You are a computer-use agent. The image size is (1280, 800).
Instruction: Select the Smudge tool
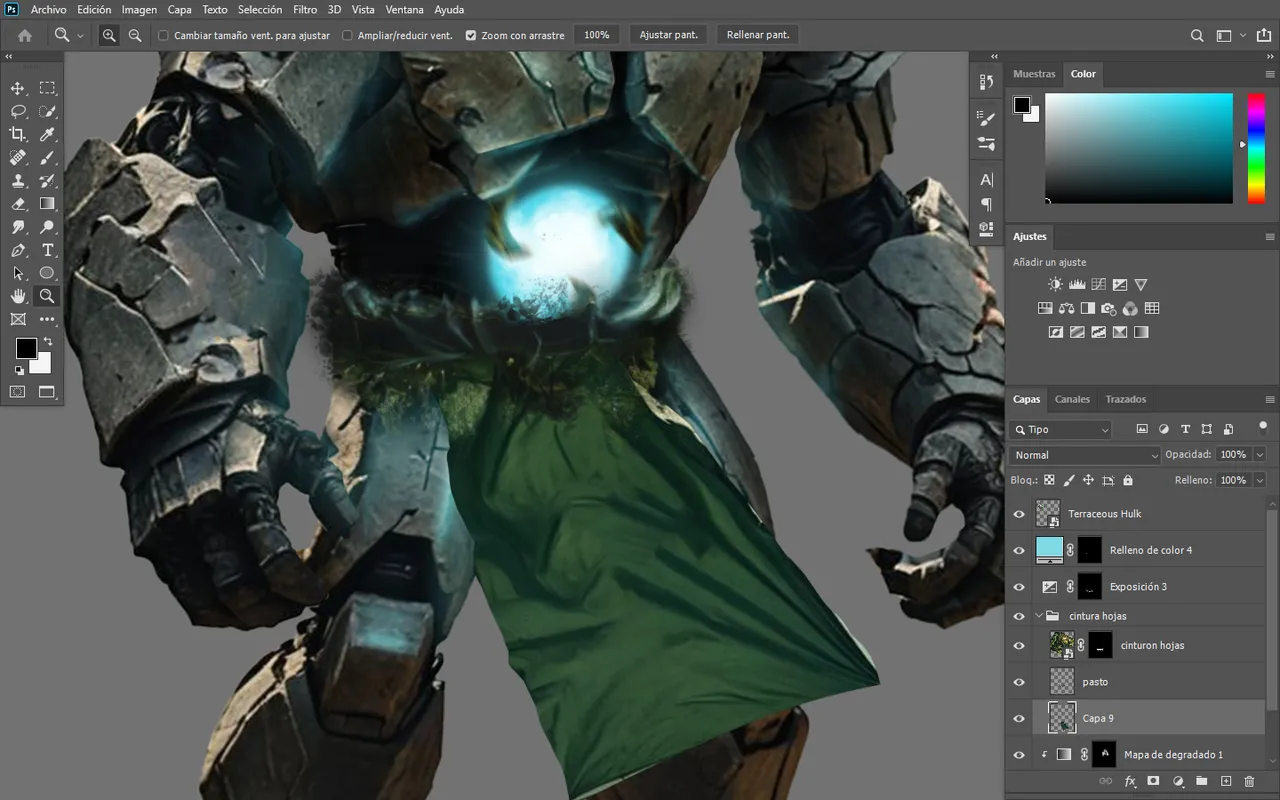pos(18,227)
